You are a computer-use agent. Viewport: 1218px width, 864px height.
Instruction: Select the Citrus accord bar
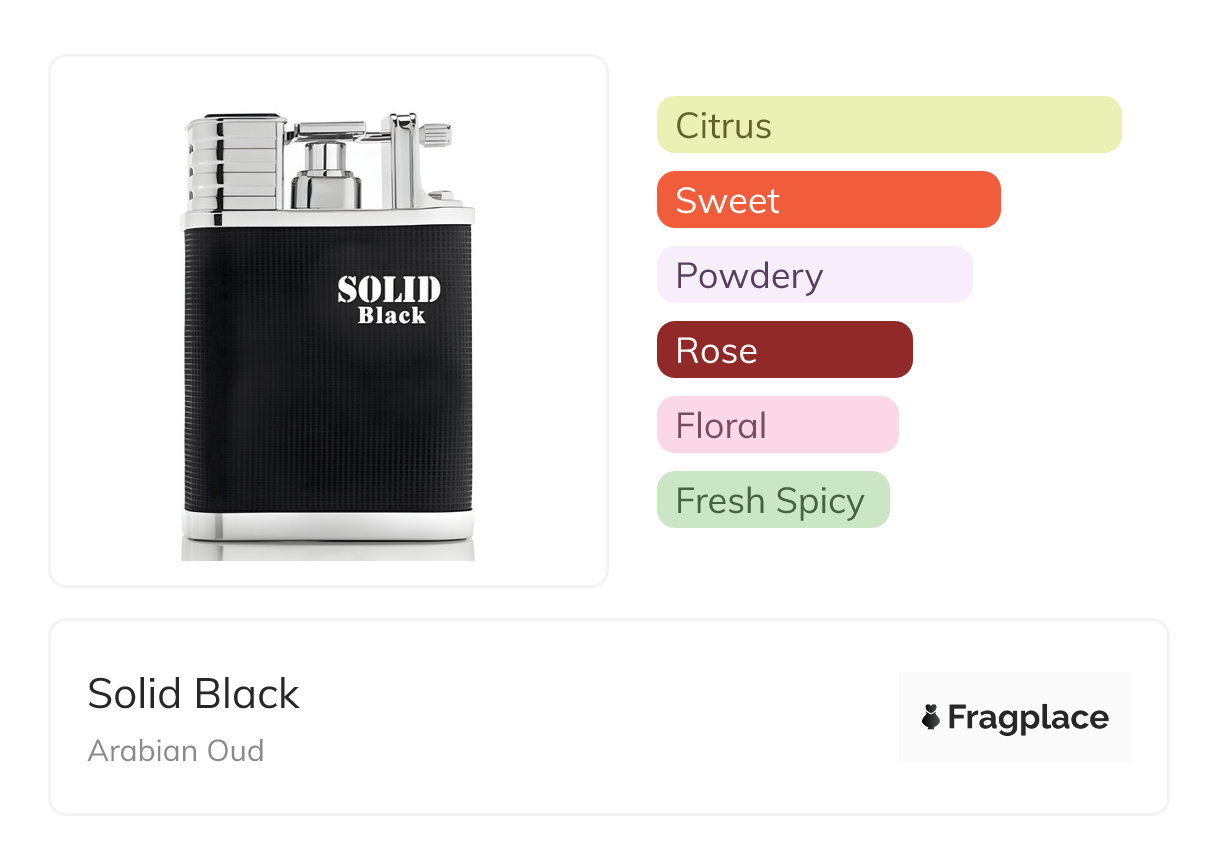tap(888, 125)
